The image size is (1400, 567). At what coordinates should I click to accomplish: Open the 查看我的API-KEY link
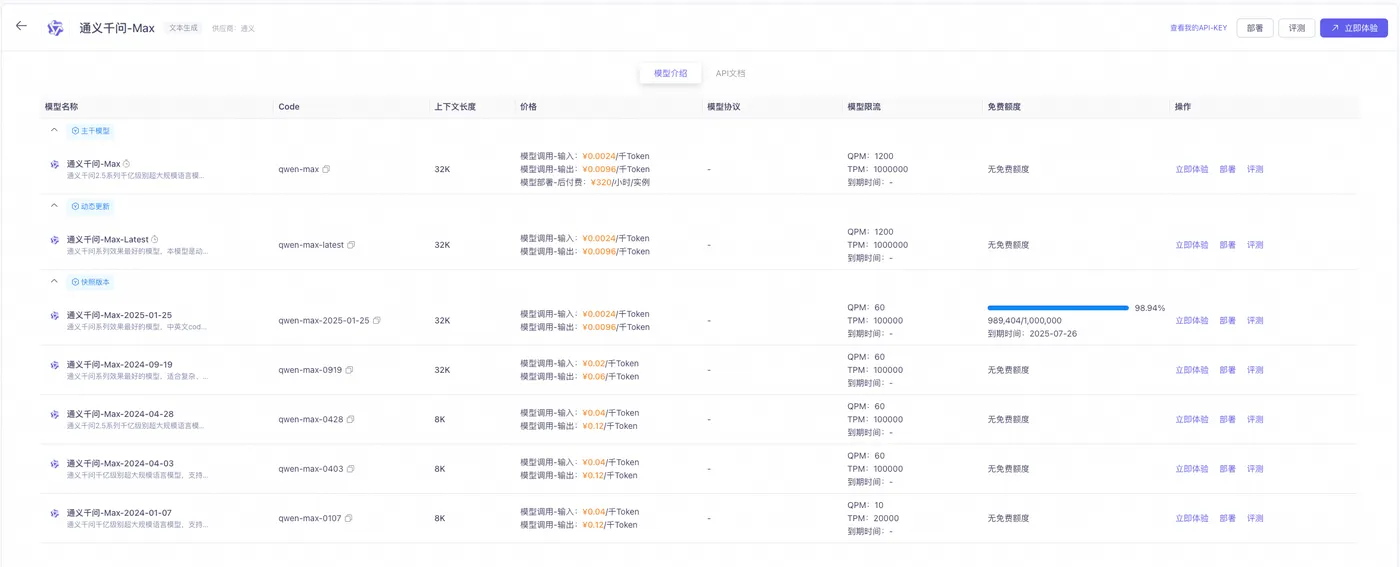pyautogui.click(x=1198, y=28)
